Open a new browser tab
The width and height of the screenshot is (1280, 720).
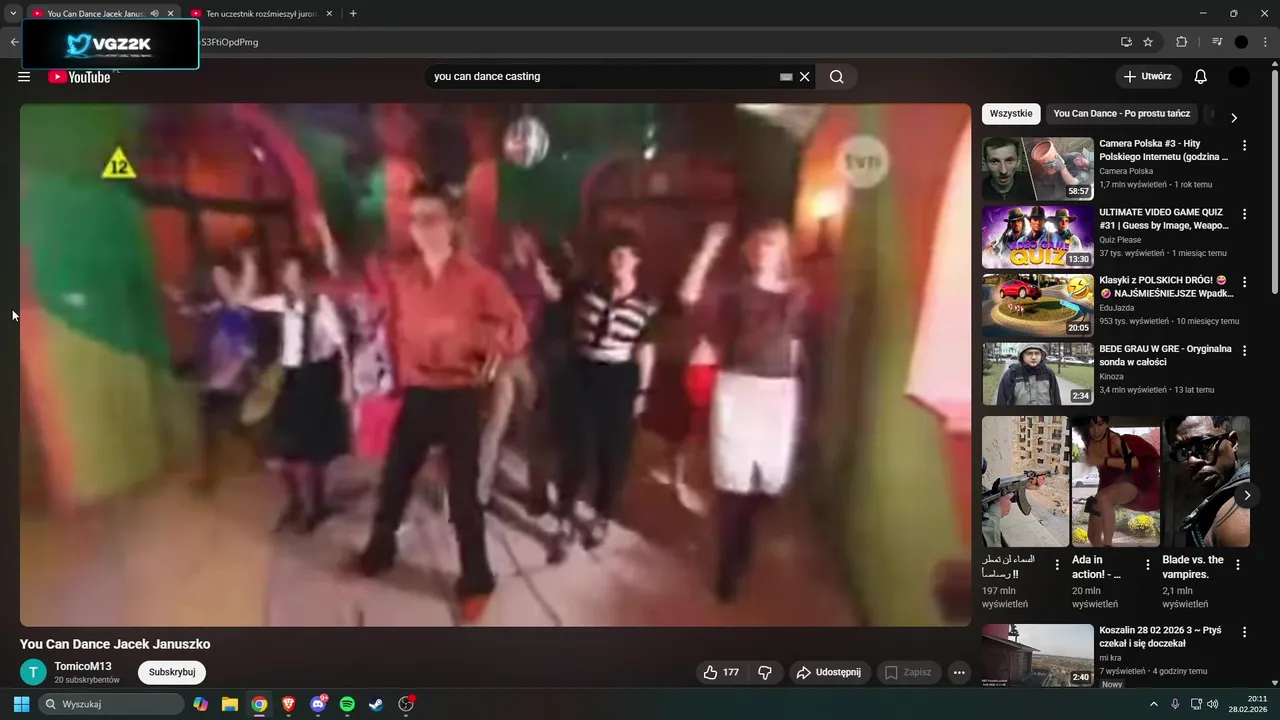pos(353,14)
